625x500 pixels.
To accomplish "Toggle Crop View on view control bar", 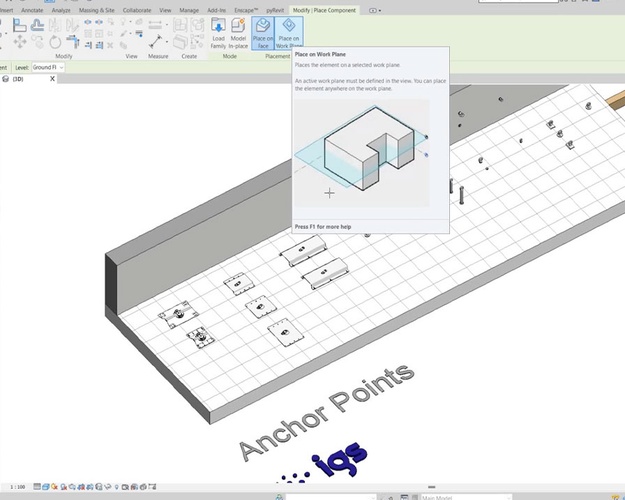I will 81,486.
